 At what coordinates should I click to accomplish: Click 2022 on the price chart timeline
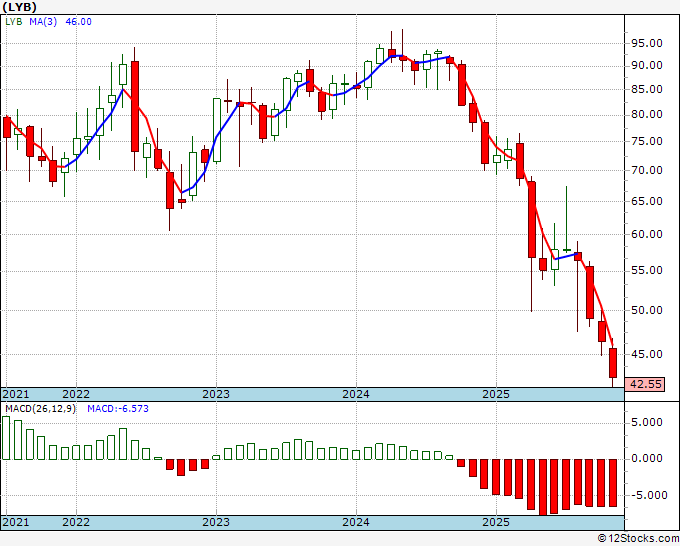click(x=76, y=395)
